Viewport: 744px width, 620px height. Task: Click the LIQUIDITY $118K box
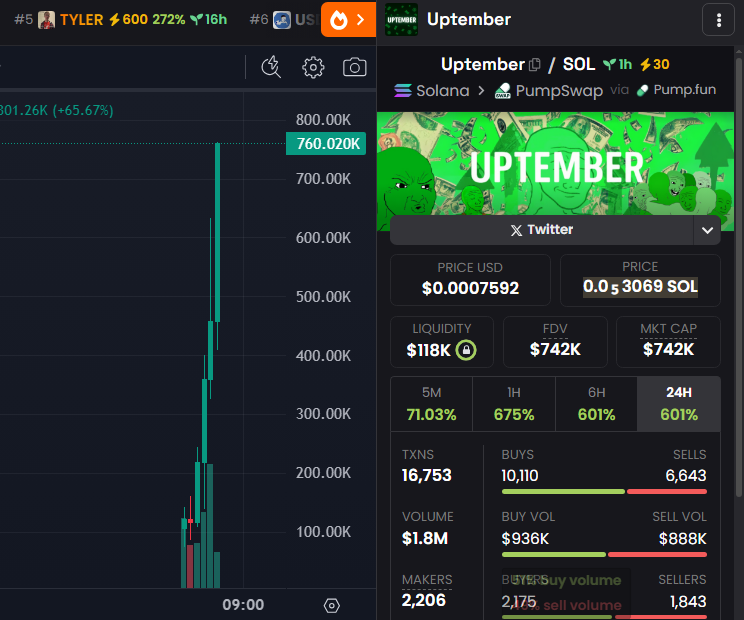tap(442, 342)
